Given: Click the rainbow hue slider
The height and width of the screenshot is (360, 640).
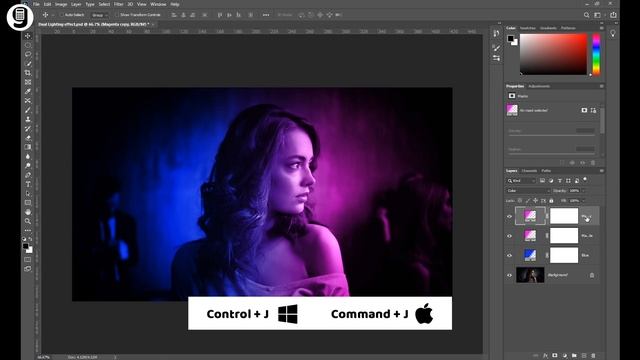Looking at the screenshot, I should pyautogui.click(x=596, y=54).
